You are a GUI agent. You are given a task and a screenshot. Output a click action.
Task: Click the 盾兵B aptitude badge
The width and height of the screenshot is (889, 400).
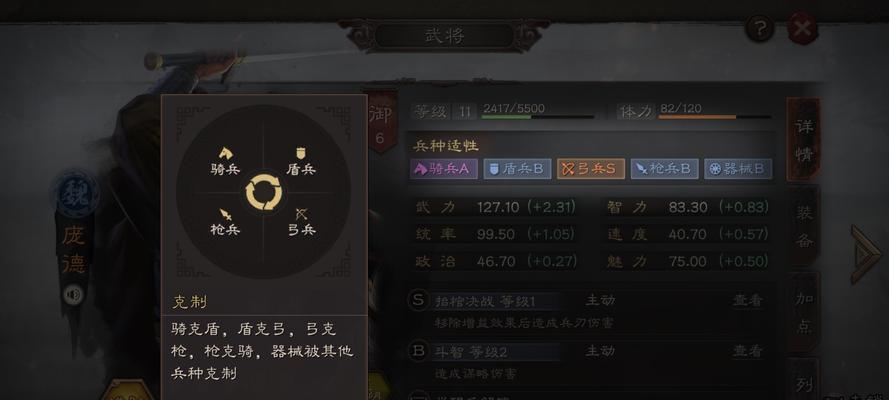(x=517, y=169)
